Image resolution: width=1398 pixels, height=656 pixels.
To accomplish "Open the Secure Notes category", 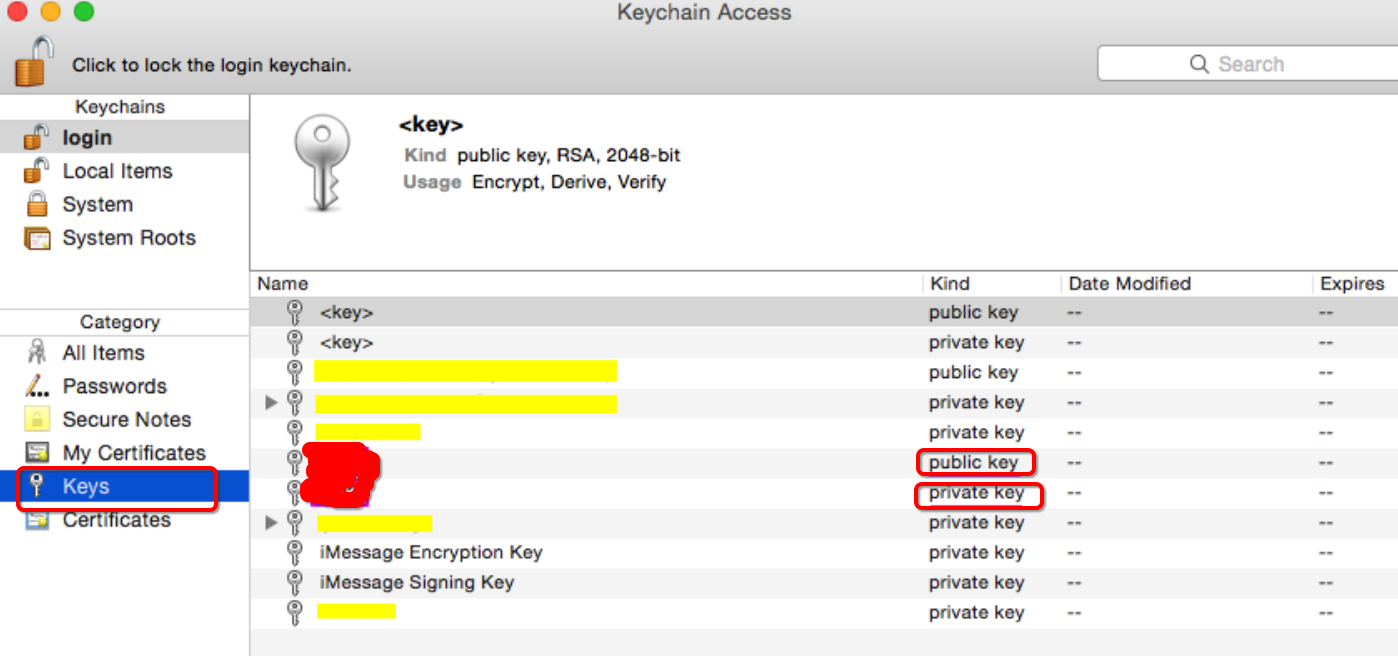I will click(126, 420).
